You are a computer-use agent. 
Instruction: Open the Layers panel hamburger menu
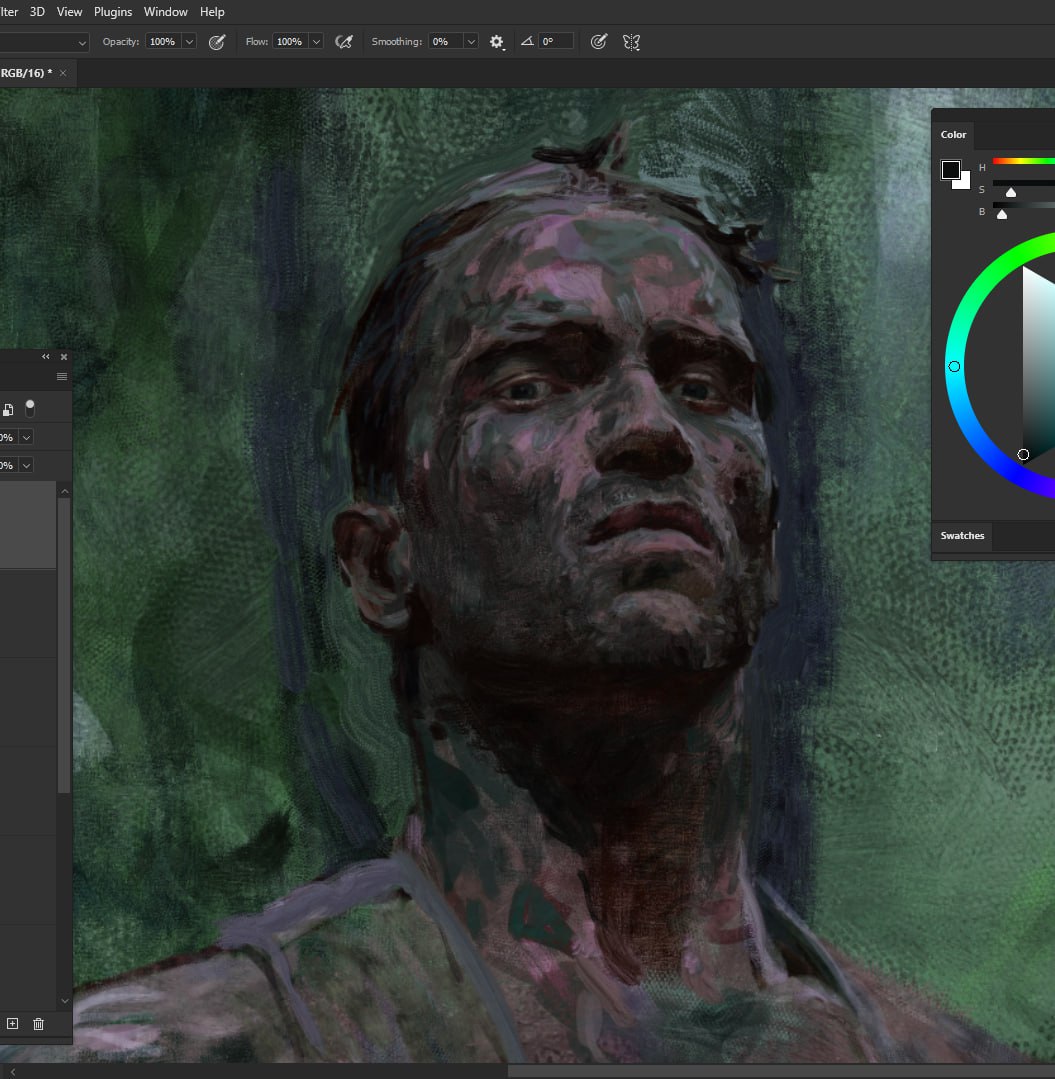62,377
